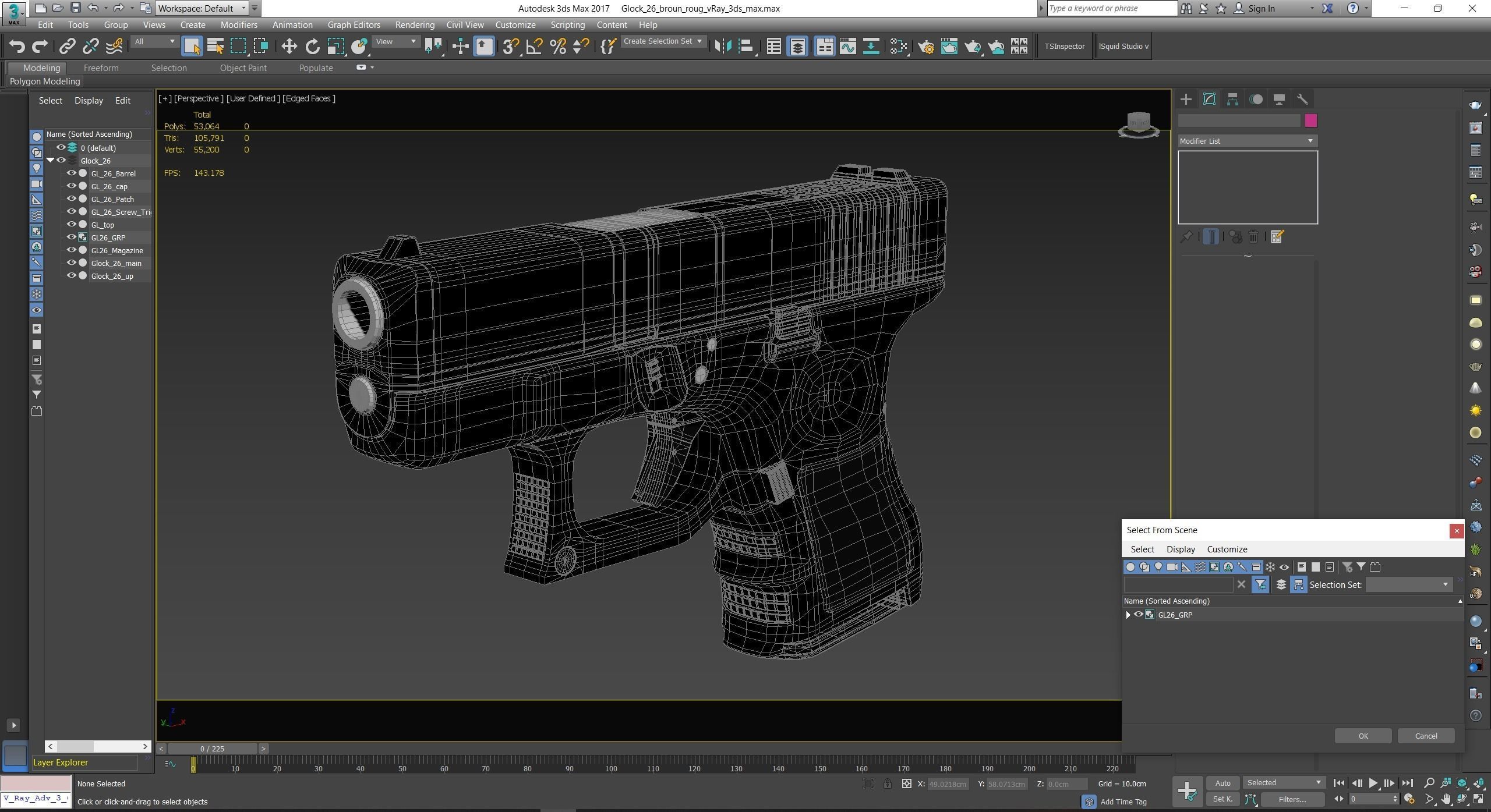The height and width of the screenshot is (812, 1491).
Task: Click the Mirror tool icon
Action: coord(723,46)
